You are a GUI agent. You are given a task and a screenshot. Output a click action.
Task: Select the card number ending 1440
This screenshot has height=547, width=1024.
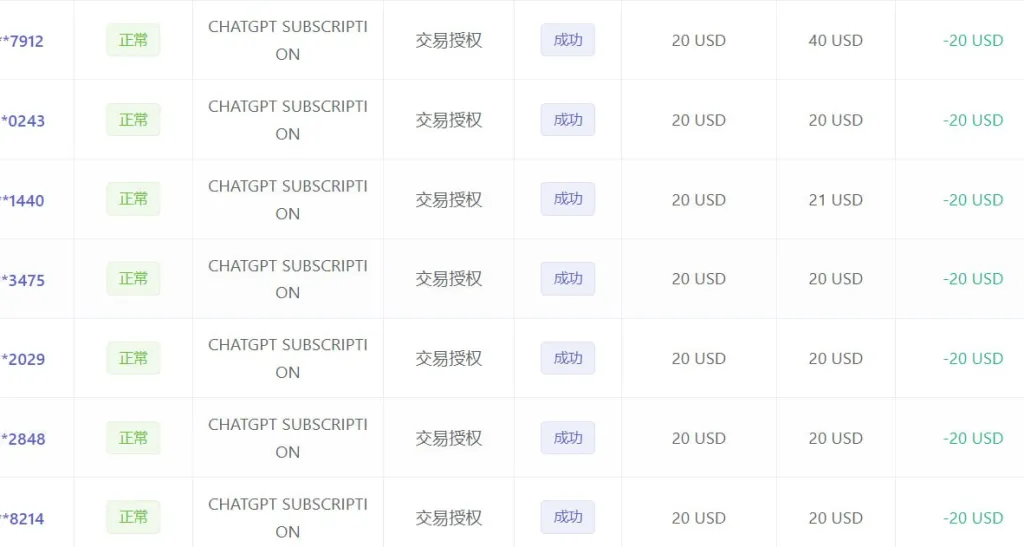point(23,200)
